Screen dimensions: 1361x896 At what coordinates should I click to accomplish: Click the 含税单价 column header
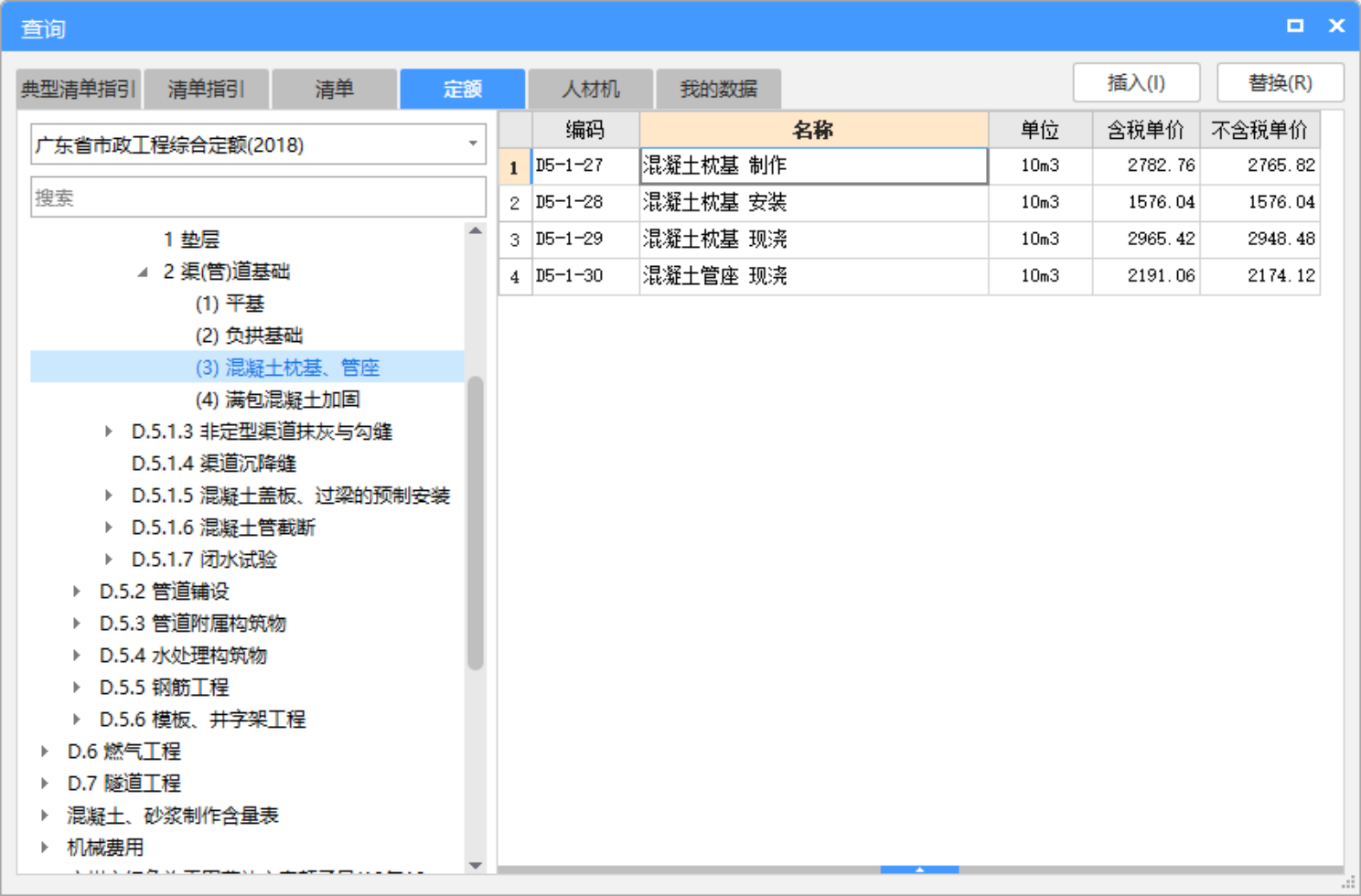tap(1146, 130)
